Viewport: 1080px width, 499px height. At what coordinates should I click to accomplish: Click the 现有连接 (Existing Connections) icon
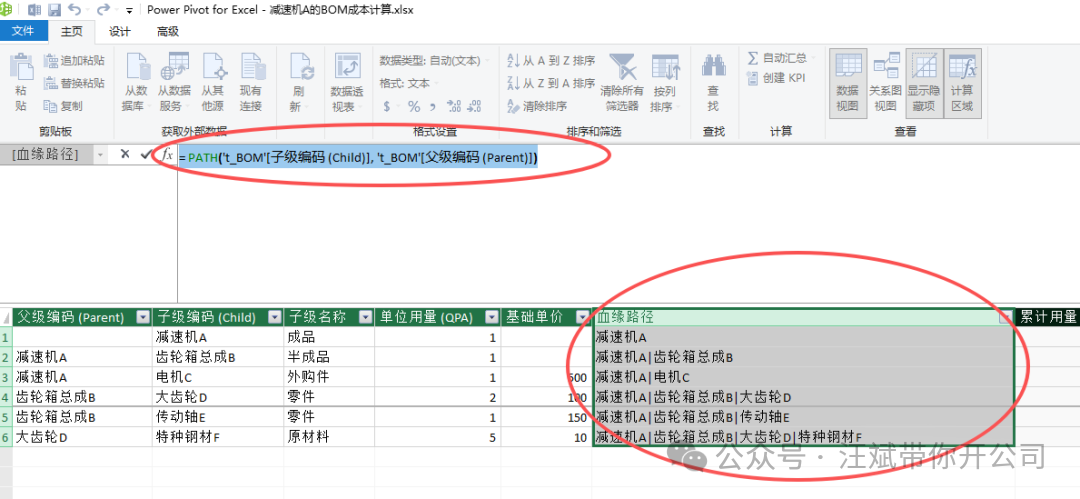coord(250,80)
